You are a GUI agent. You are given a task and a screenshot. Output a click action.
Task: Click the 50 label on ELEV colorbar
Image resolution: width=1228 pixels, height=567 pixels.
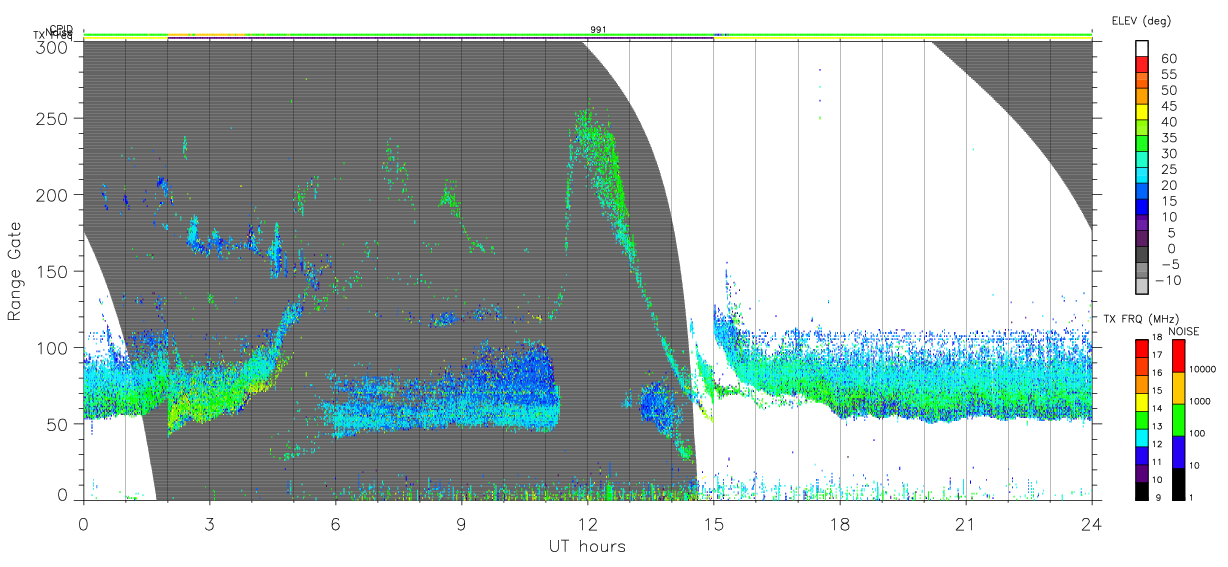pos(1169,91)
